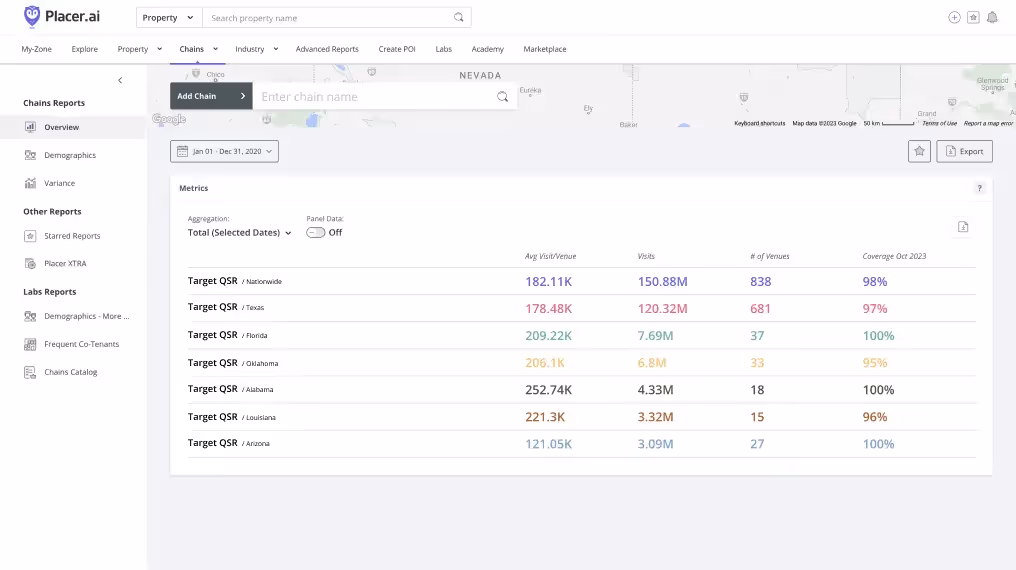
Task: Open map Terms of Use link
Action: click(x=940, y=123)
